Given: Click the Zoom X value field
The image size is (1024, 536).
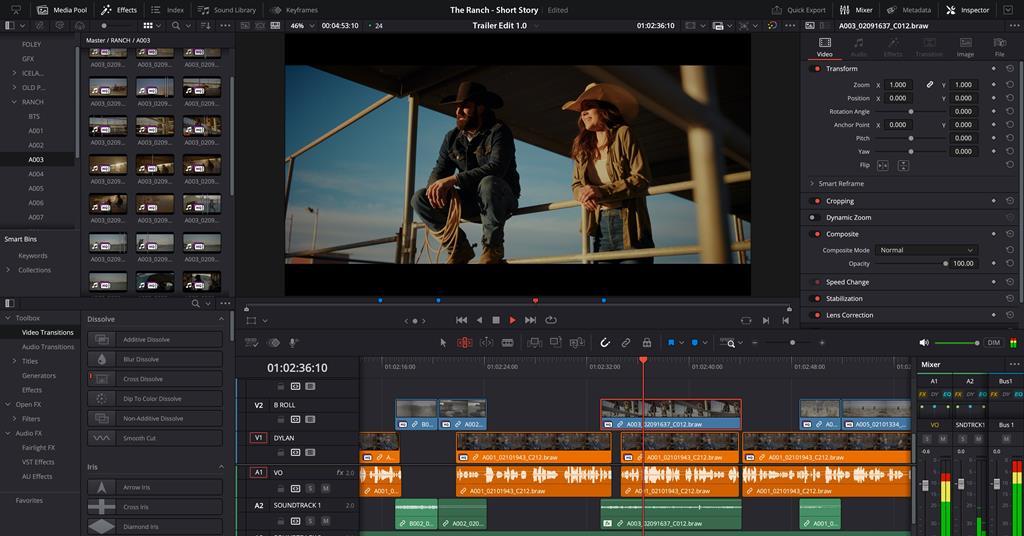Looking at the screenshot, I should pyautogui.click(x=899, y=85).
